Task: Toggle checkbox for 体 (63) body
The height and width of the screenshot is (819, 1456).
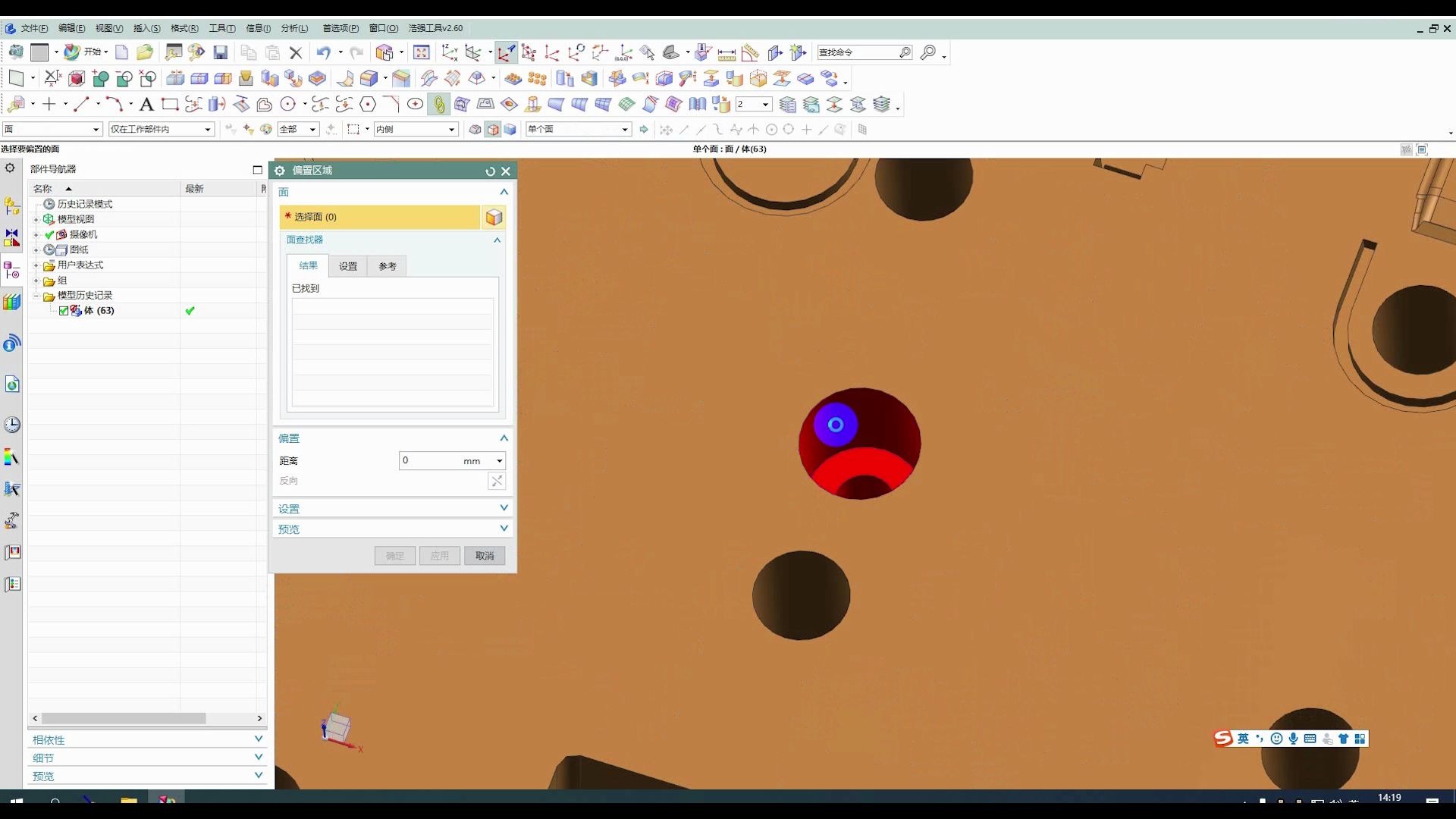Action: 64,311
